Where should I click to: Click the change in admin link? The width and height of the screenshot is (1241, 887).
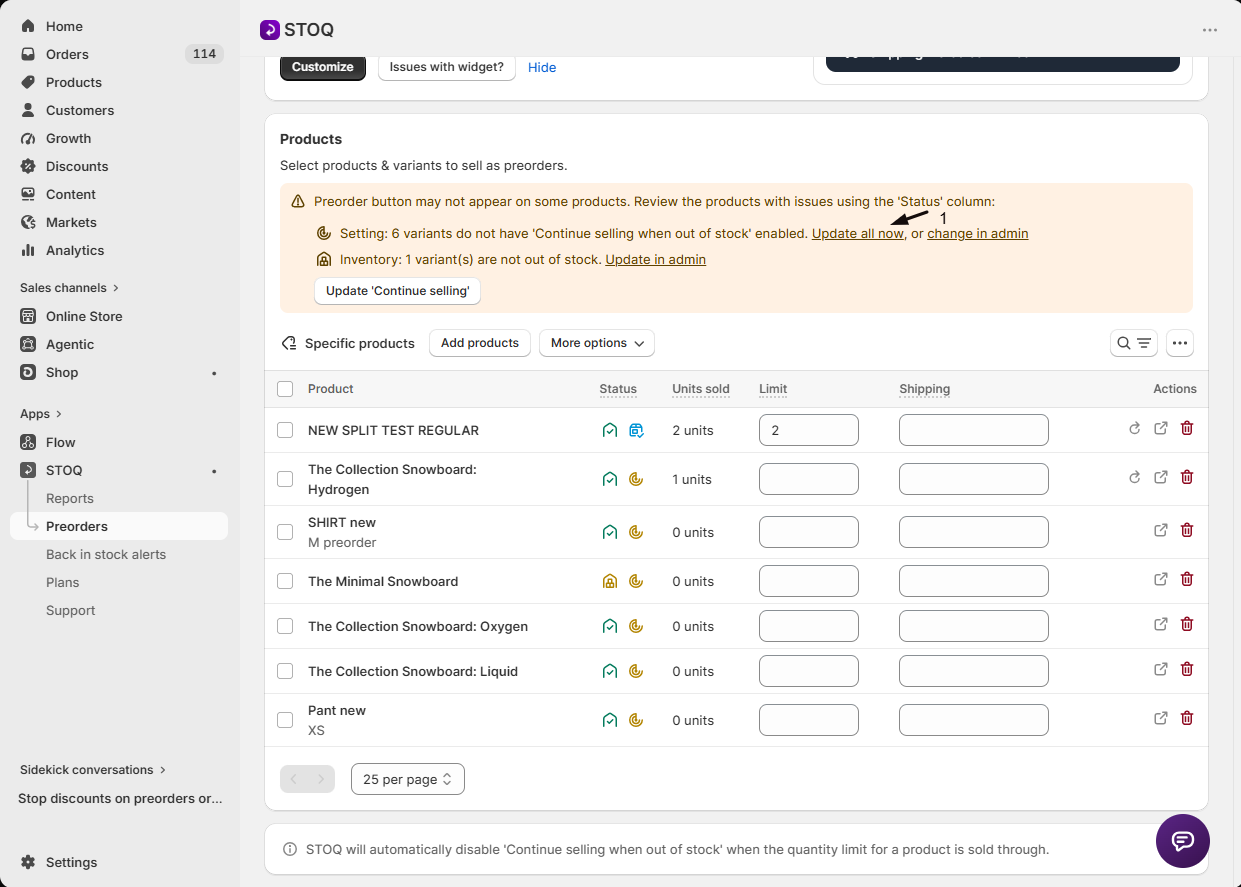pos(978,233)
